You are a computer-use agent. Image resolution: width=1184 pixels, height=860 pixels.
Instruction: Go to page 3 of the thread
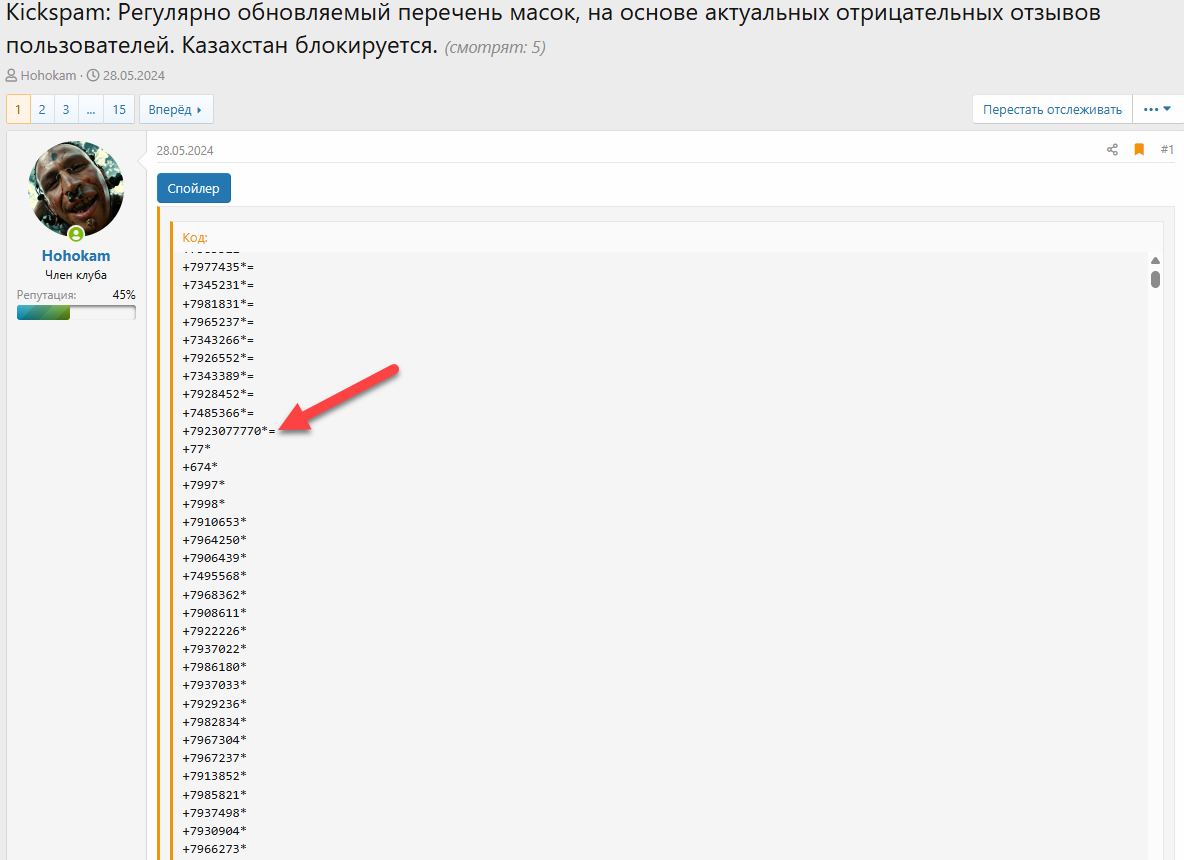pyautogui.click(x=66, y=109)
